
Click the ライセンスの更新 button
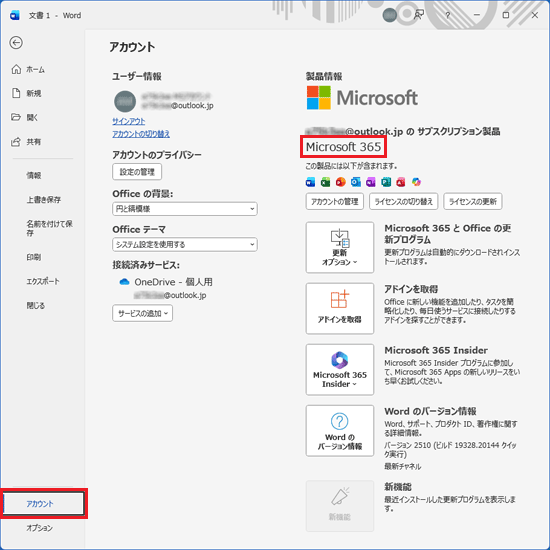pos(473,201)
